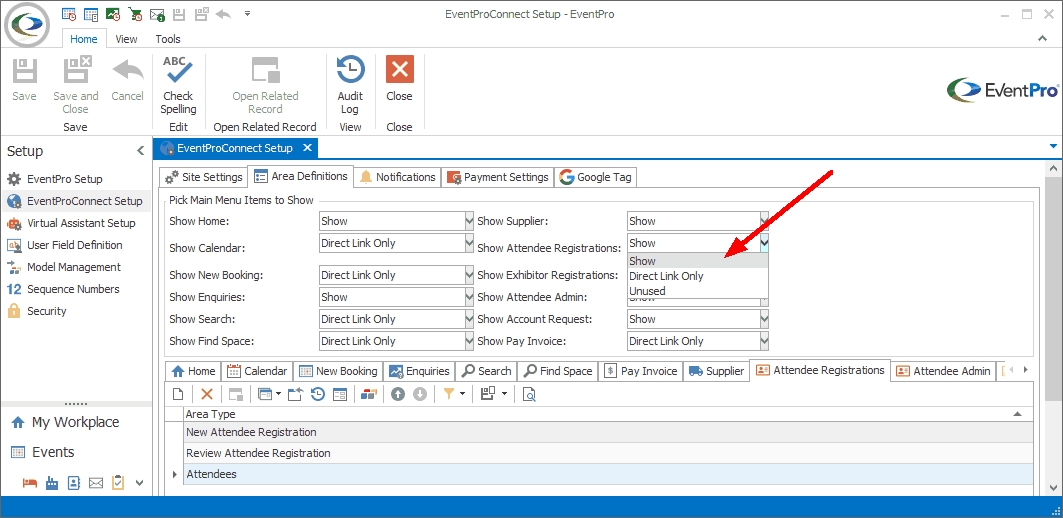
Task: Open the Show Pay Invoice dropdown
Action: click(764, 341)
